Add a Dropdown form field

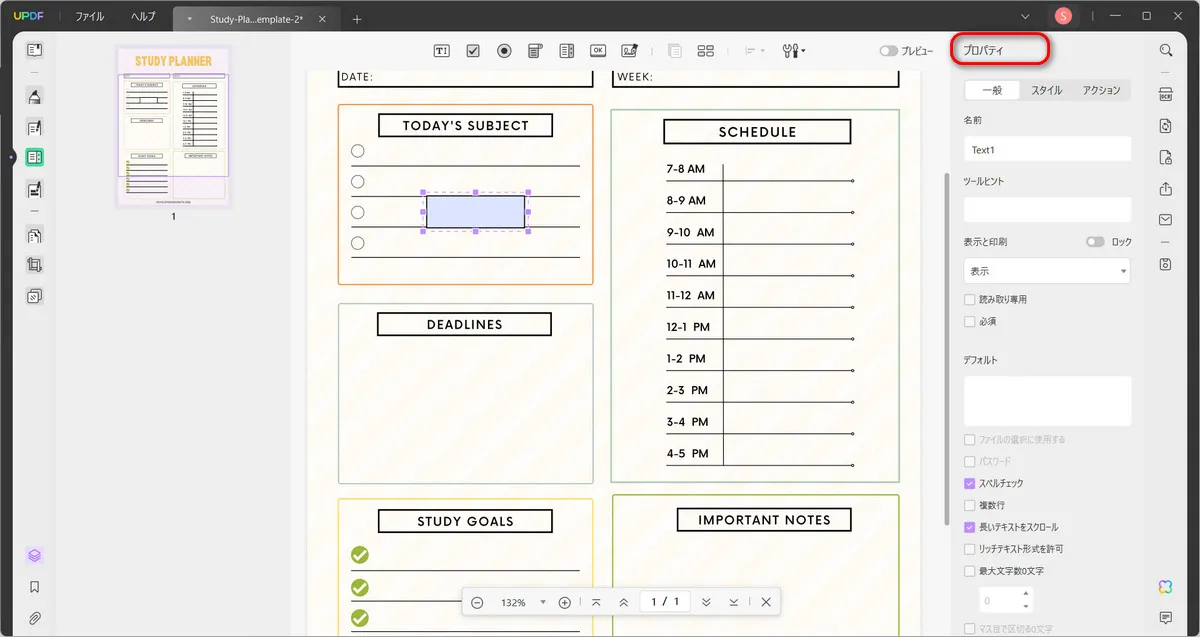tap(535, 51)
